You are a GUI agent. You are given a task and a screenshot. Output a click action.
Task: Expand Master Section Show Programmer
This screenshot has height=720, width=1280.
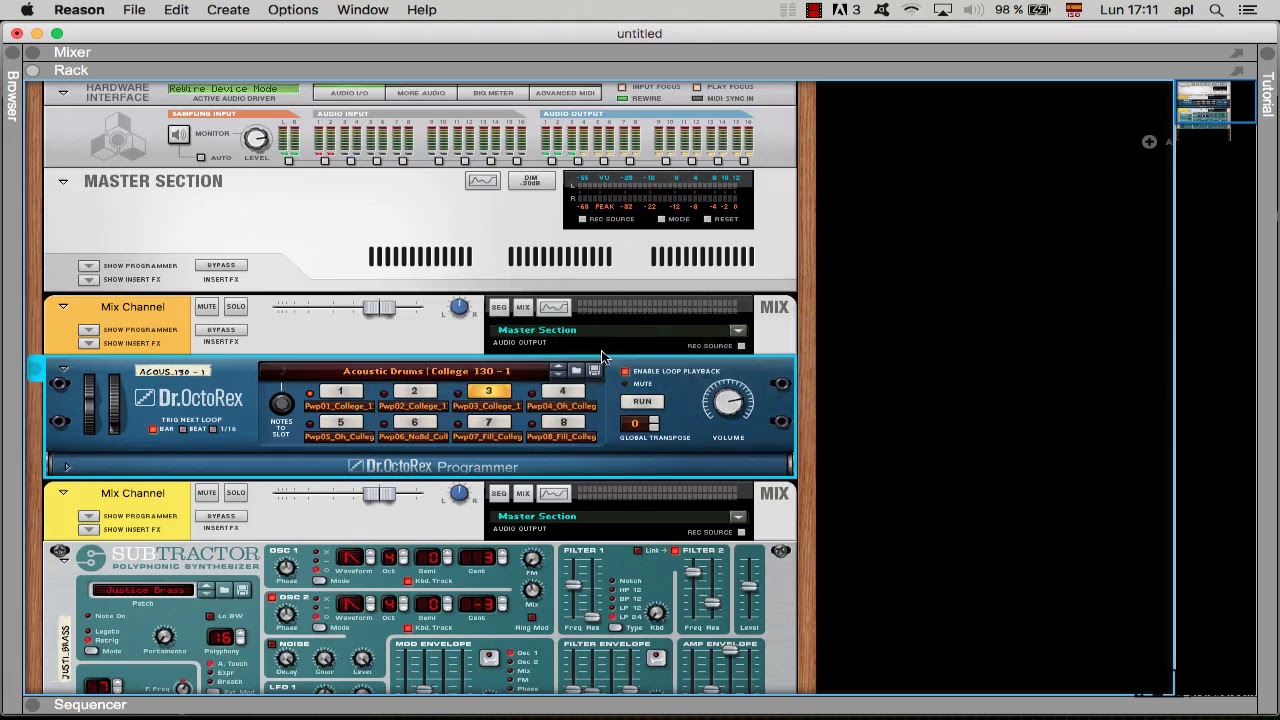pos(88,266)
